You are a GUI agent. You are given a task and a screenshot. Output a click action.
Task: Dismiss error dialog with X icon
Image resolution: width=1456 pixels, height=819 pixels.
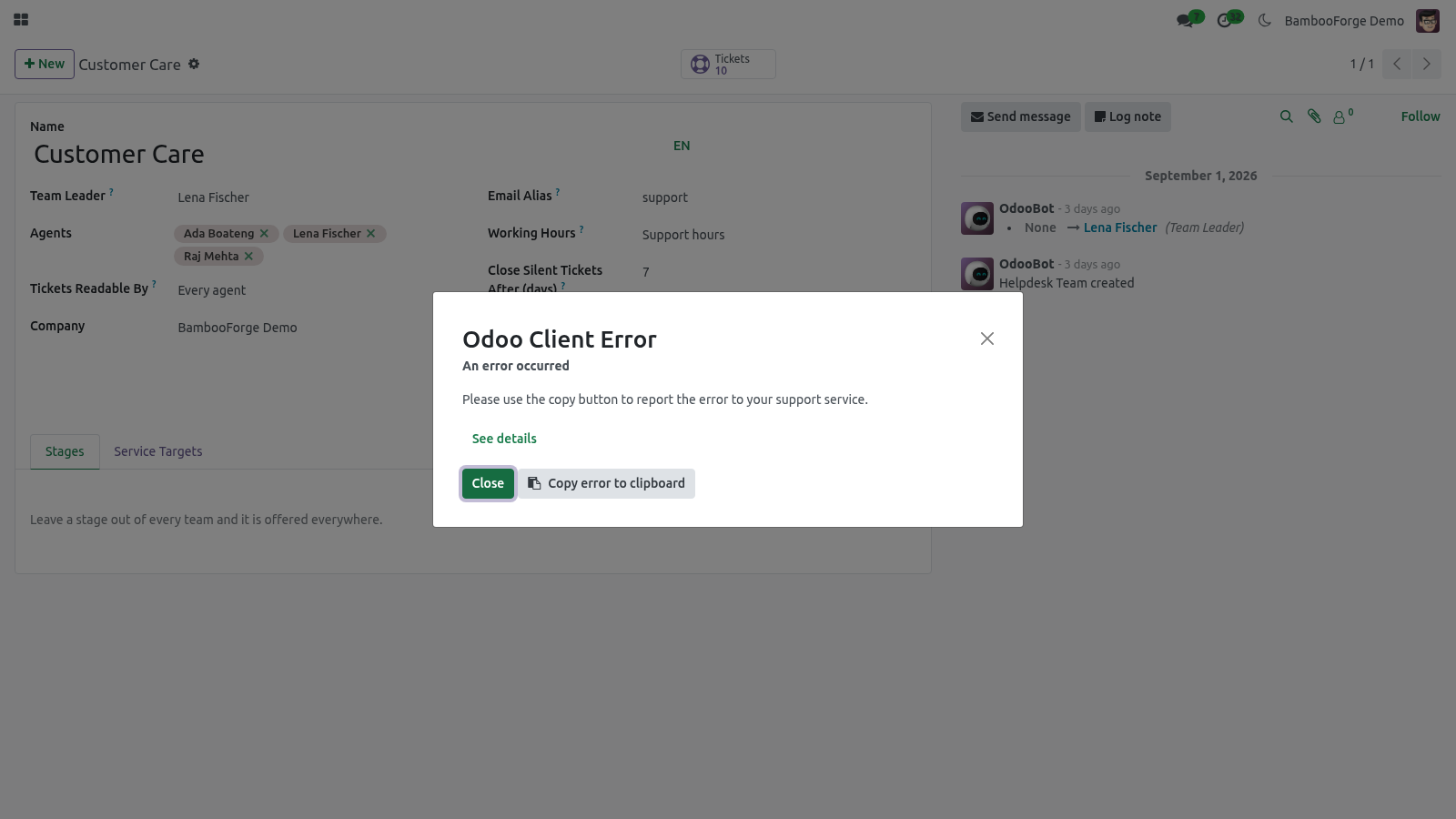click(987, 339)
